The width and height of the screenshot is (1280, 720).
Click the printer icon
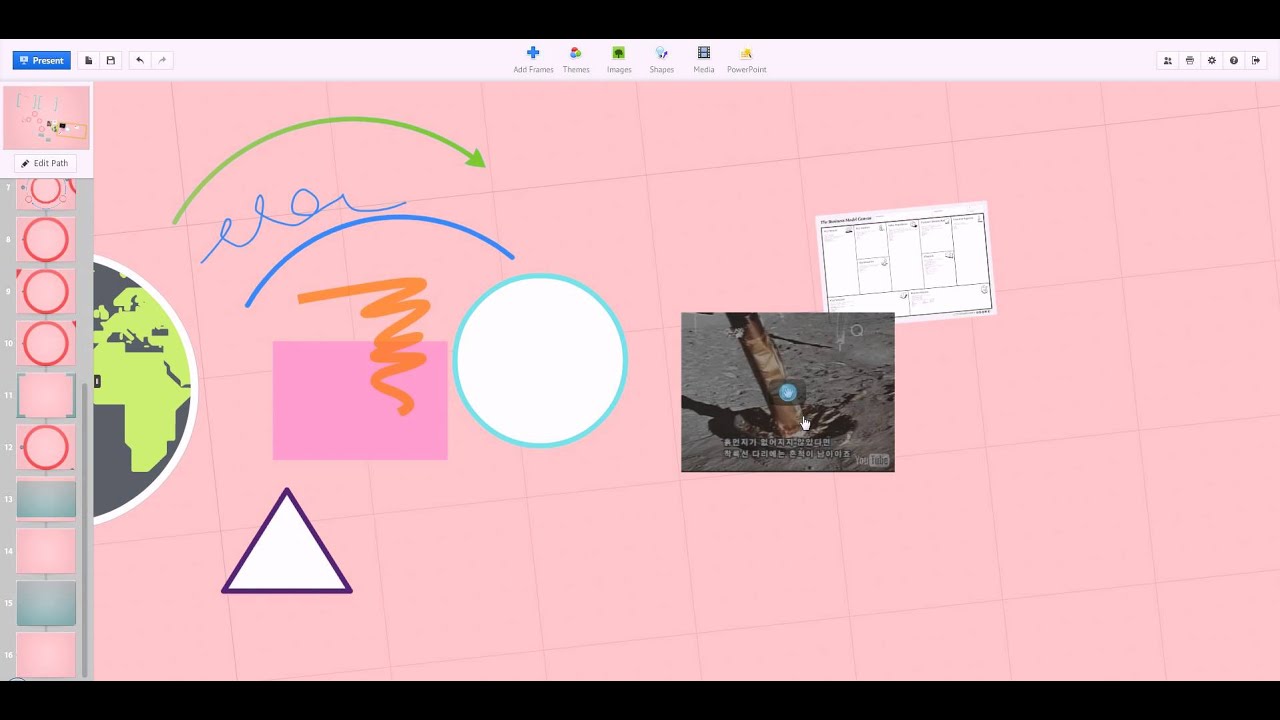tap(1189, 60)
